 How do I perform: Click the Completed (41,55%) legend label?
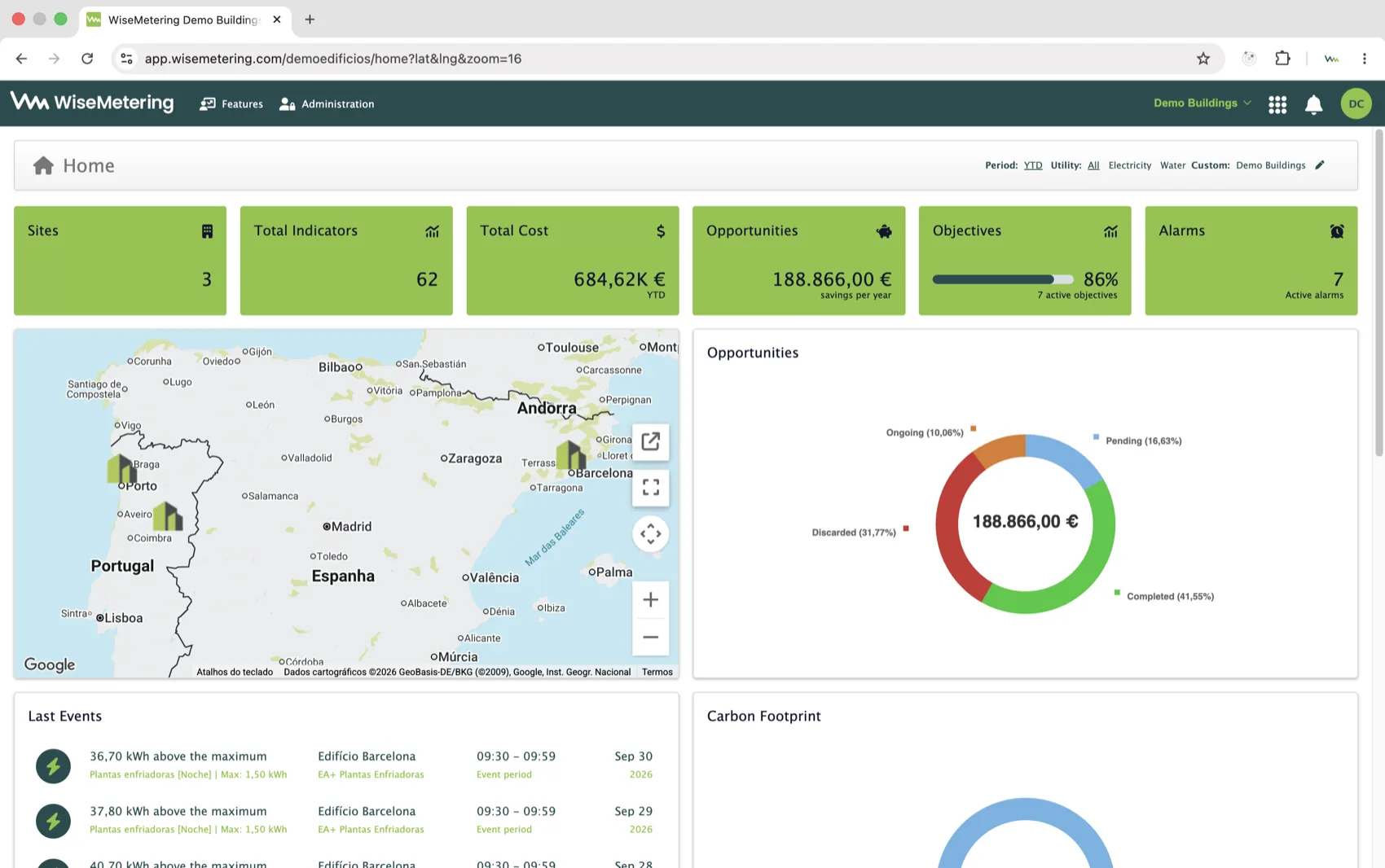pos(1170,596)
